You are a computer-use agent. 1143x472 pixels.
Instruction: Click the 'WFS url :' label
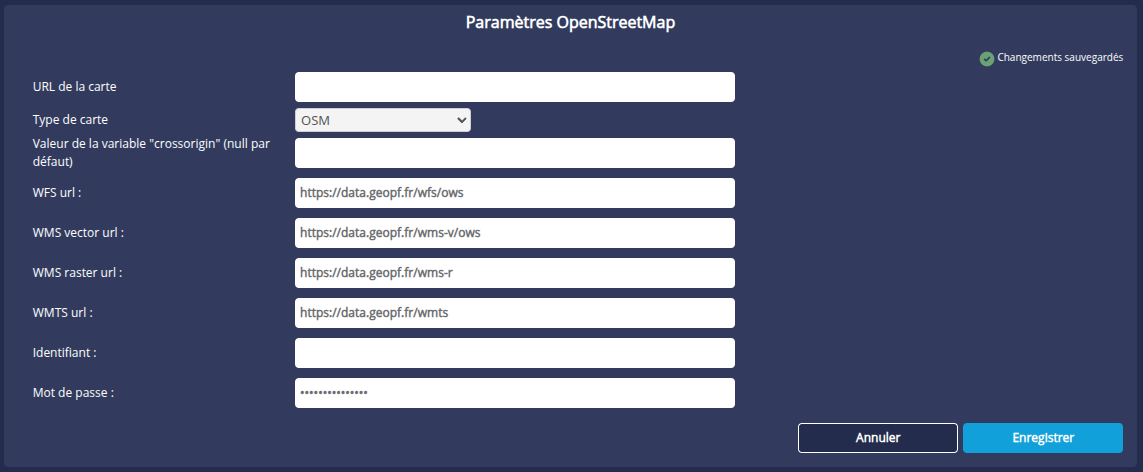tap(57, 192)
